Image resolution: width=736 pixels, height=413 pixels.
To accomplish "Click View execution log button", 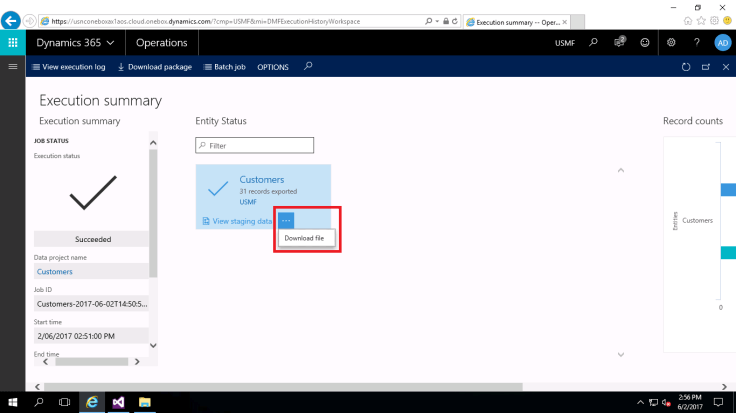I will tap(69, 67).
